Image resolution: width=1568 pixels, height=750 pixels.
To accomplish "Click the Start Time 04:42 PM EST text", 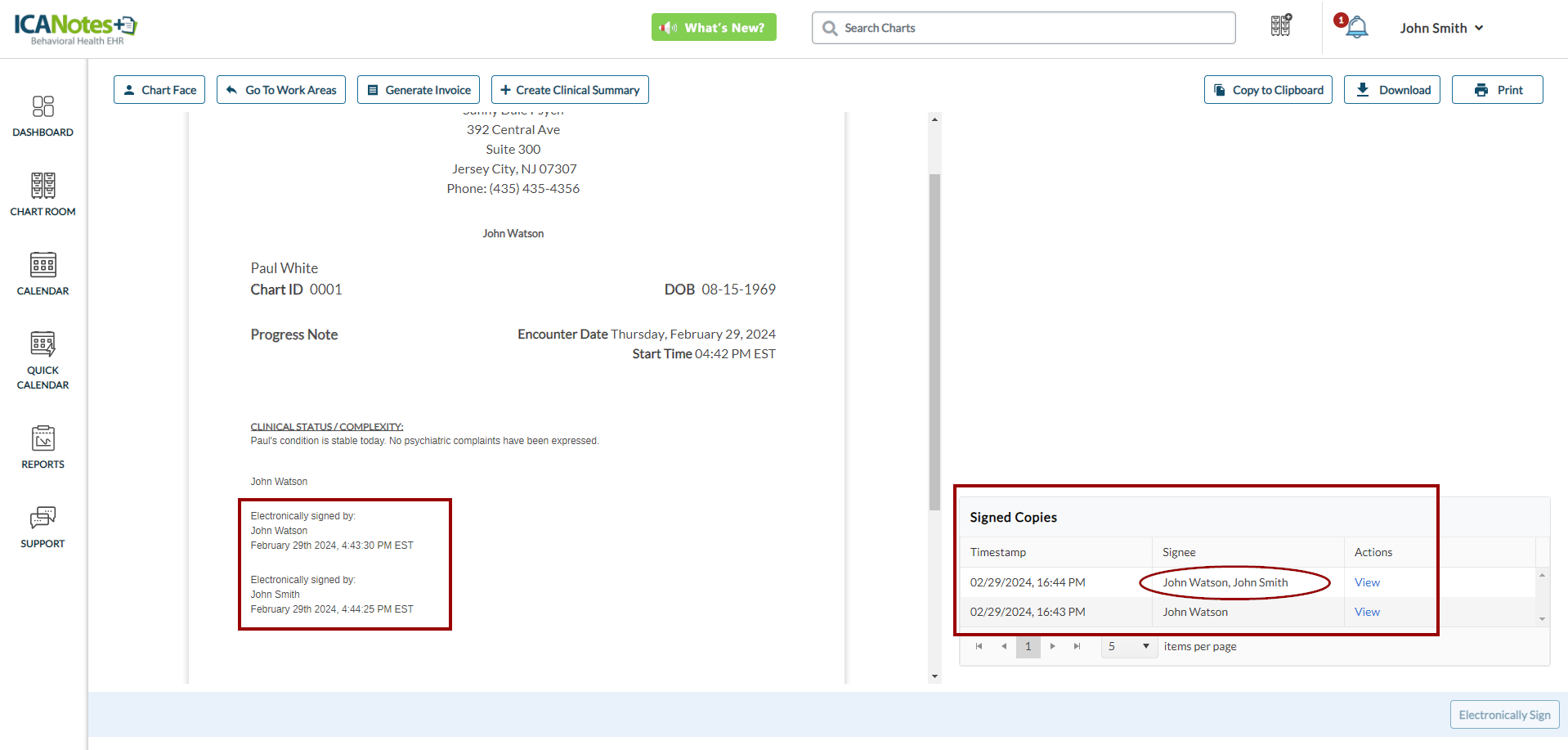I will [x=704, y=354].
